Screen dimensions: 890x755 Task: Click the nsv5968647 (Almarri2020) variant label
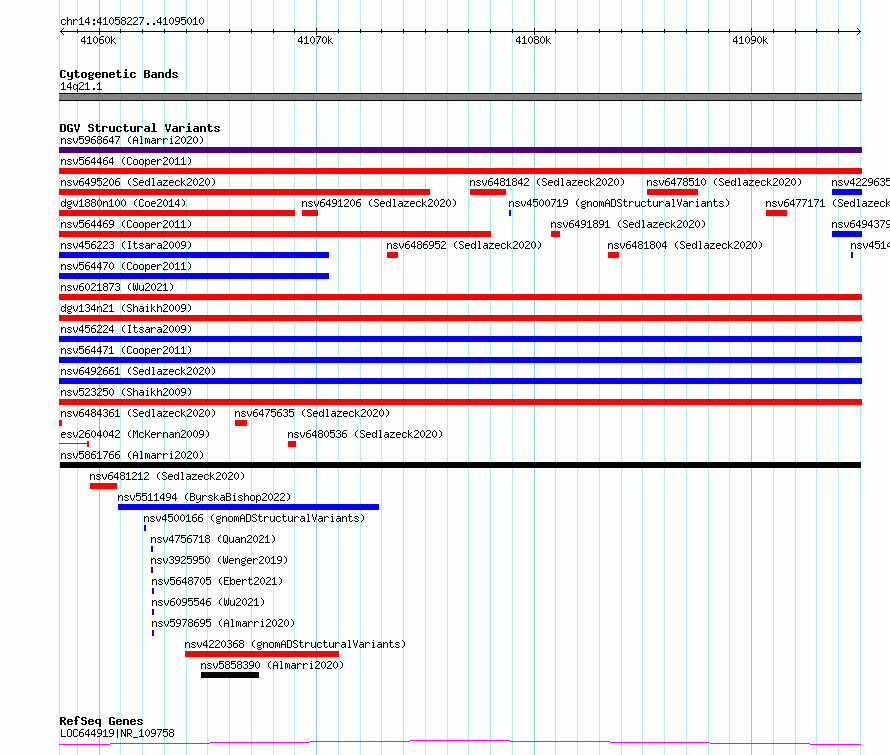pyautogui.click(x=132, y=140)
